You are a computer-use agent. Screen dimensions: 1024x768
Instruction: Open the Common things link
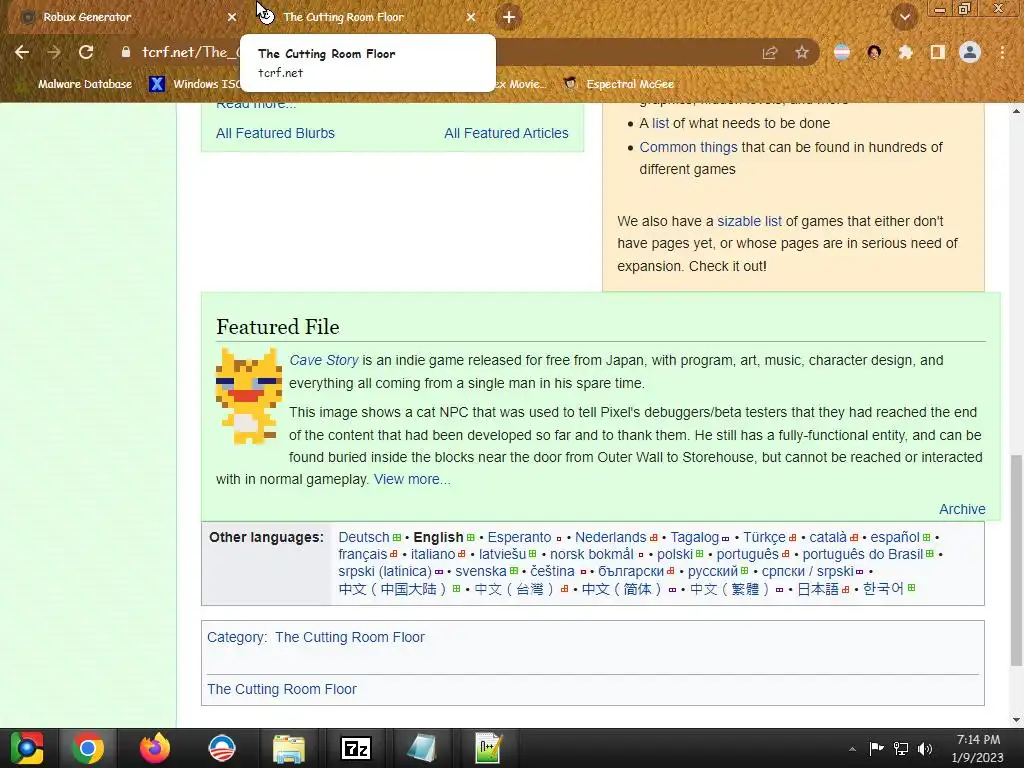(688, 148)
